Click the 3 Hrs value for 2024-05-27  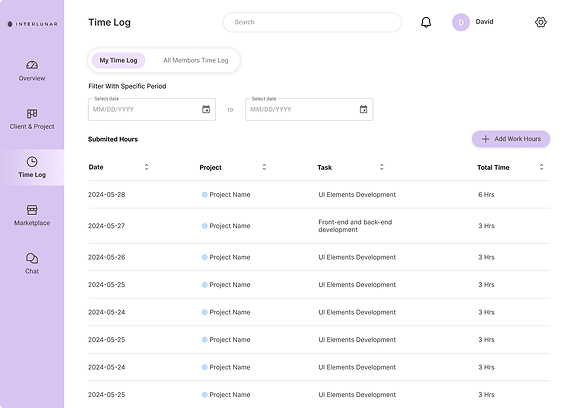coord(486,226)
